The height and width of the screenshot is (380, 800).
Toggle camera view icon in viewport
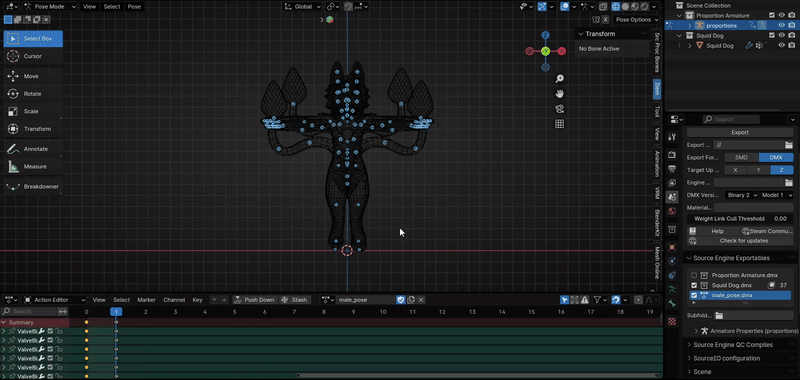click(560, 109)
